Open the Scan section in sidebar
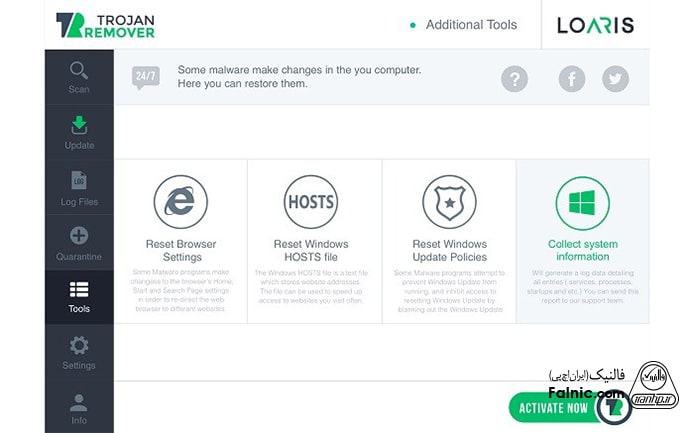 coord(79,77)
